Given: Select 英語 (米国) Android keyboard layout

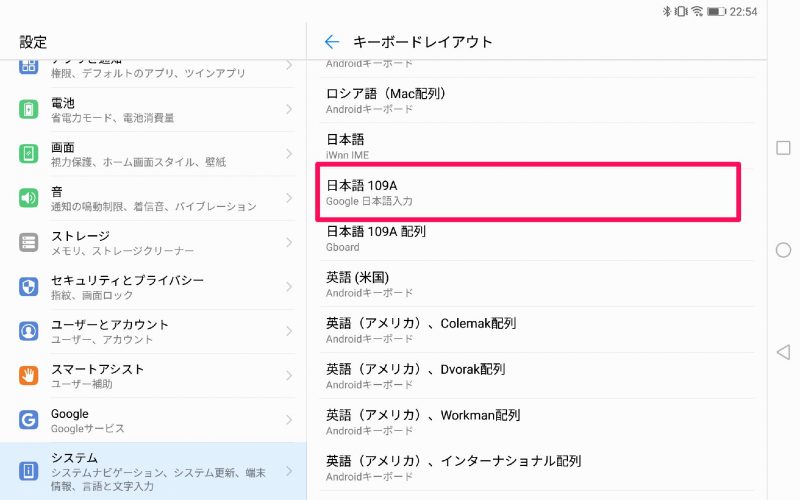Looking at the screenshot, I should pos(537,284).
